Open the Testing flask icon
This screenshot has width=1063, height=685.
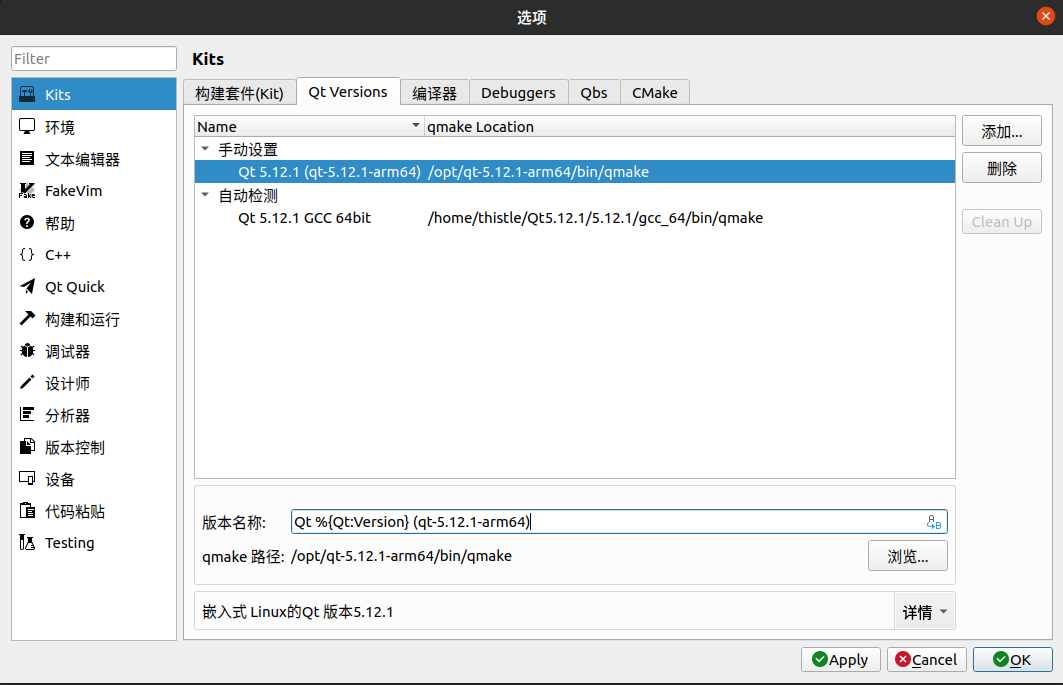click(x=27, y=543)
